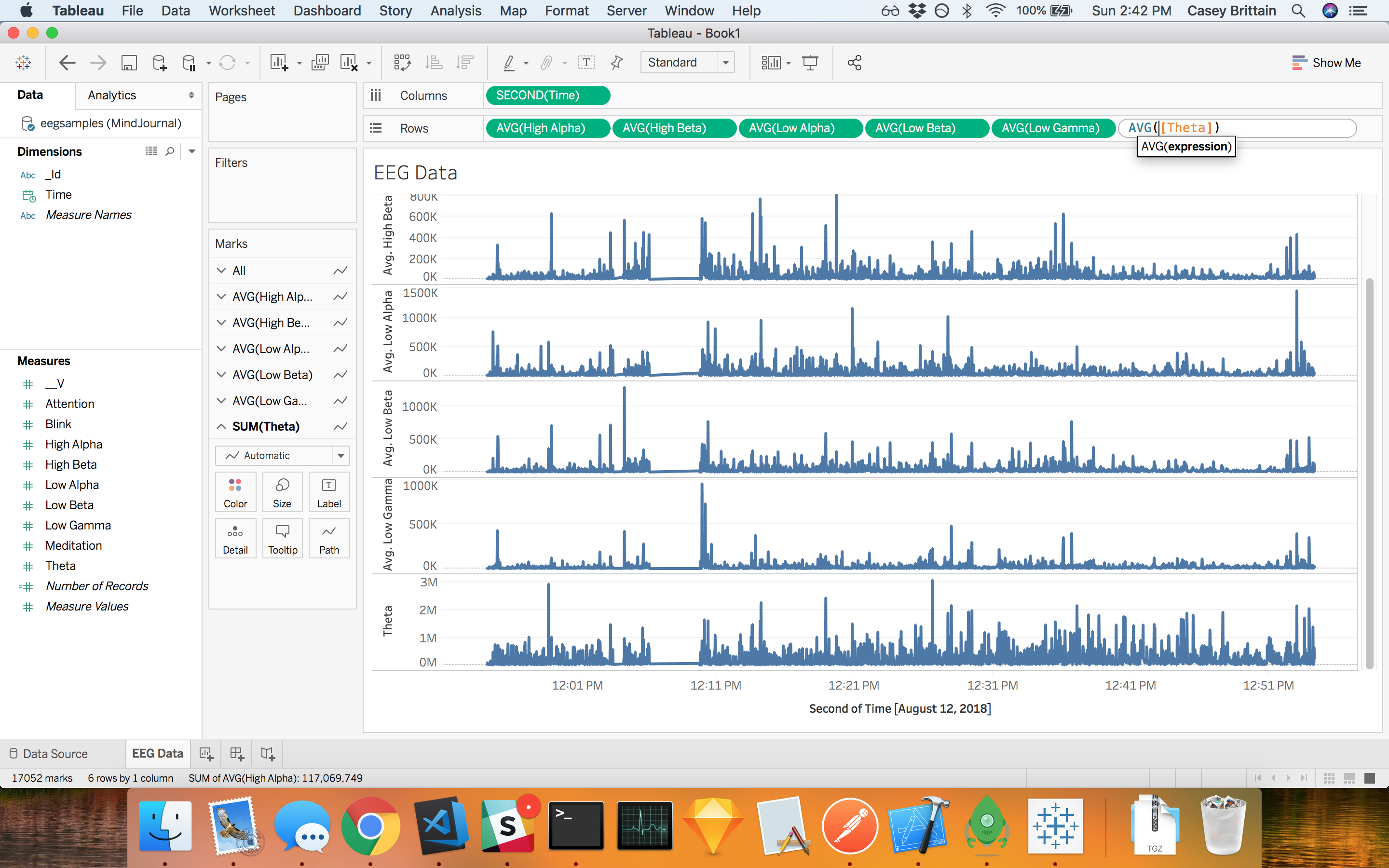The width and height of the screenshot is (1389, 868).
Task: Collapse the SUM(Theta) marks card
Action: tap(221, 426)
